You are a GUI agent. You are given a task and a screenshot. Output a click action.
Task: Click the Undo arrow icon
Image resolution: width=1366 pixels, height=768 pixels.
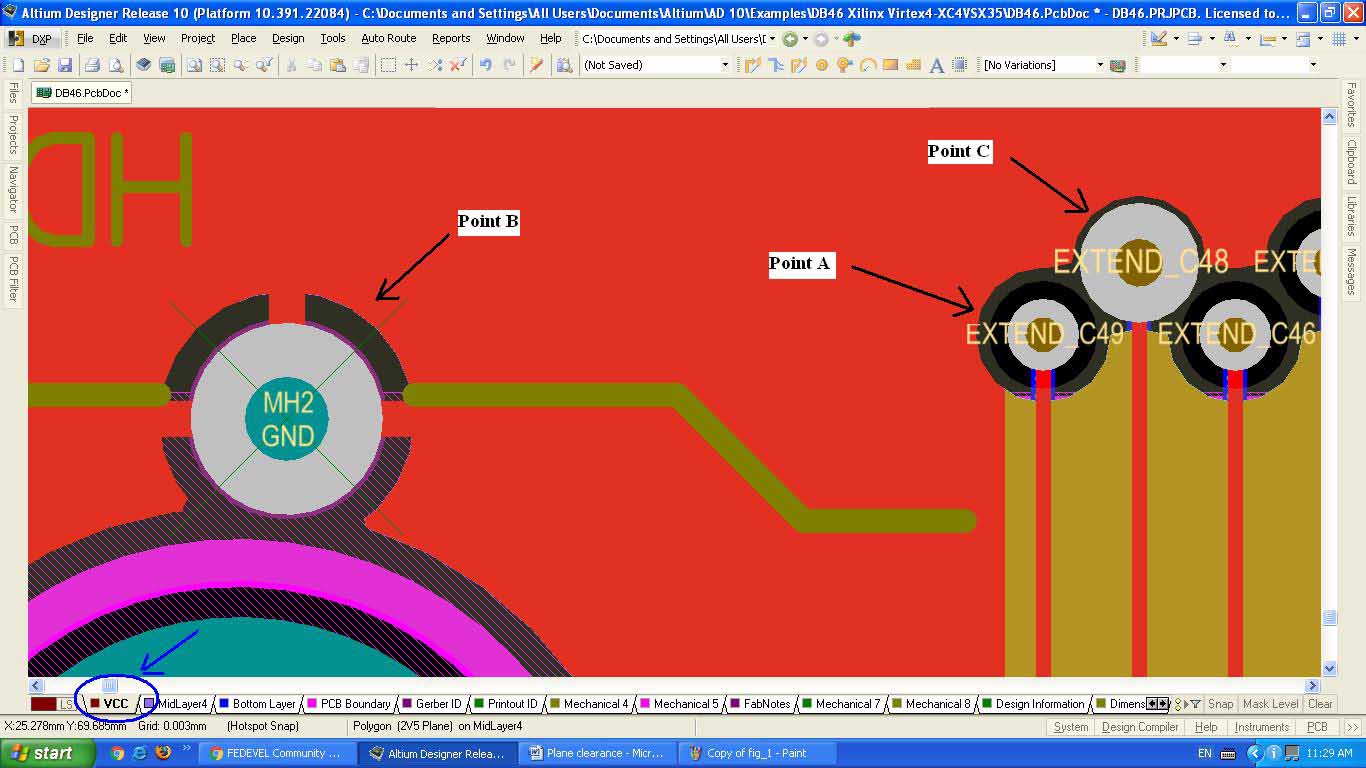[486, 65]
